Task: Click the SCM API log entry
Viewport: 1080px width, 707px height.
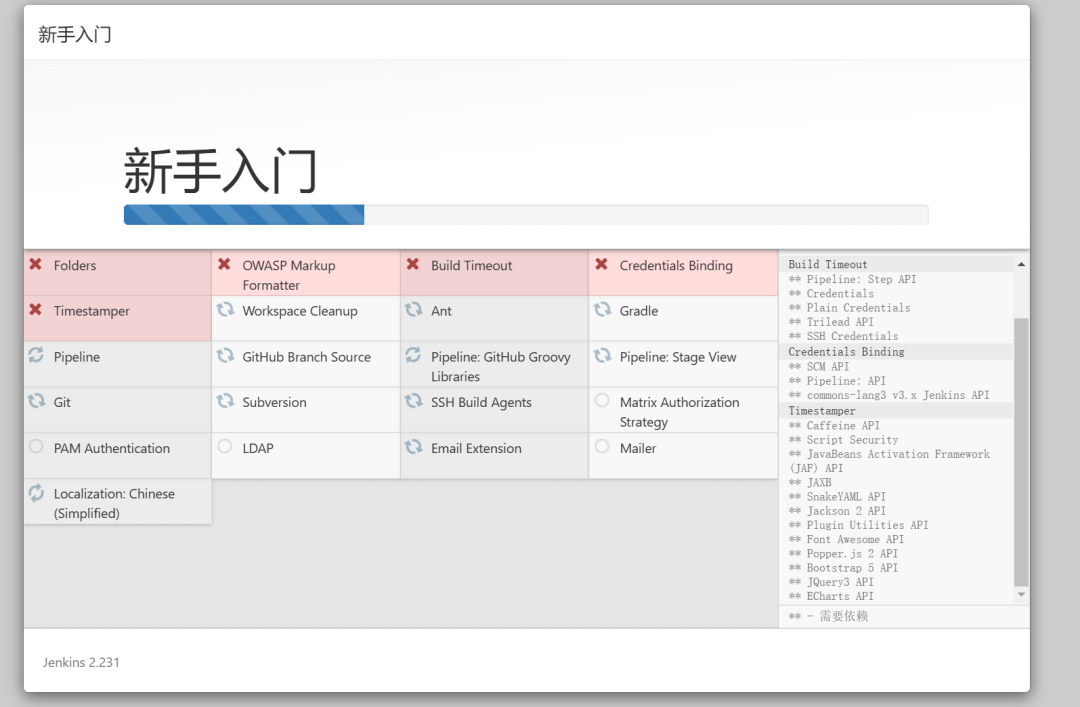Action: pyautogui.click(x=818, y=367)
